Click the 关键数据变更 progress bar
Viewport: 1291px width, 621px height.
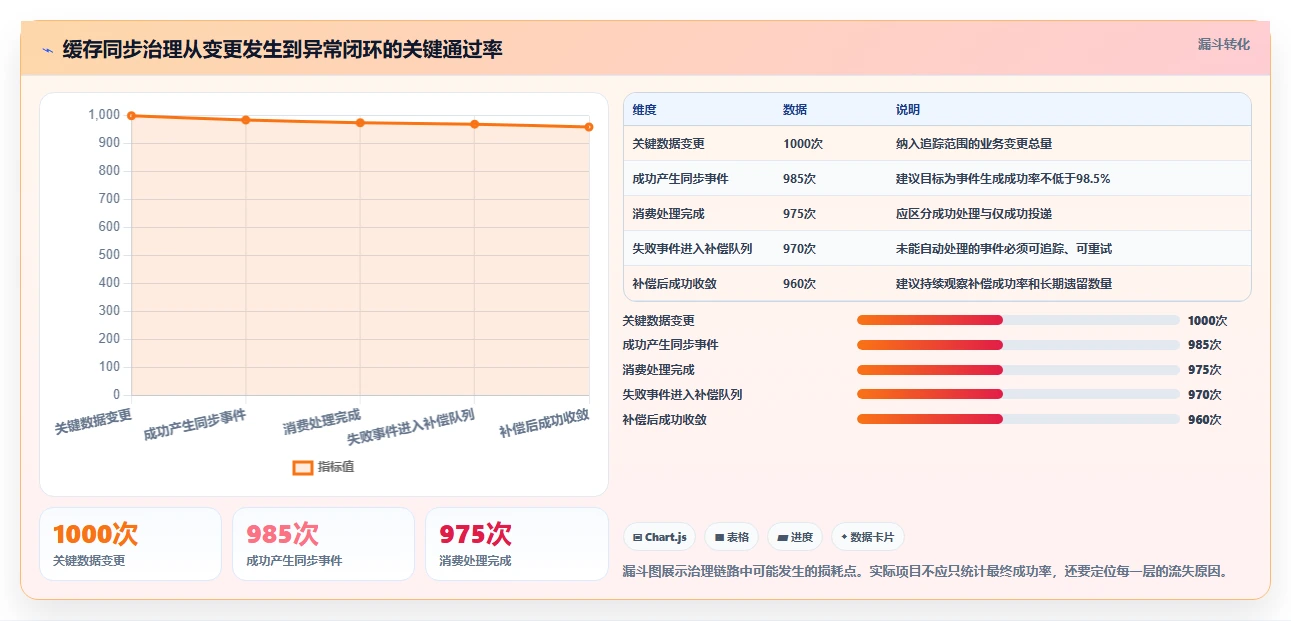click(x=1018, y=320)
